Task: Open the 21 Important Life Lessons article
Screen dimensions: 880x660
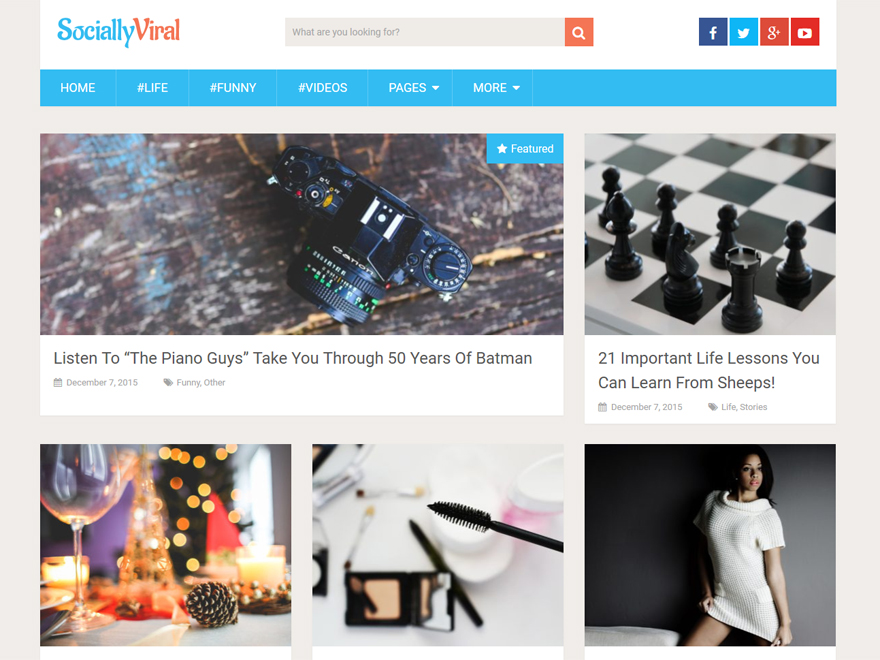Action: (x=709, y=370)
